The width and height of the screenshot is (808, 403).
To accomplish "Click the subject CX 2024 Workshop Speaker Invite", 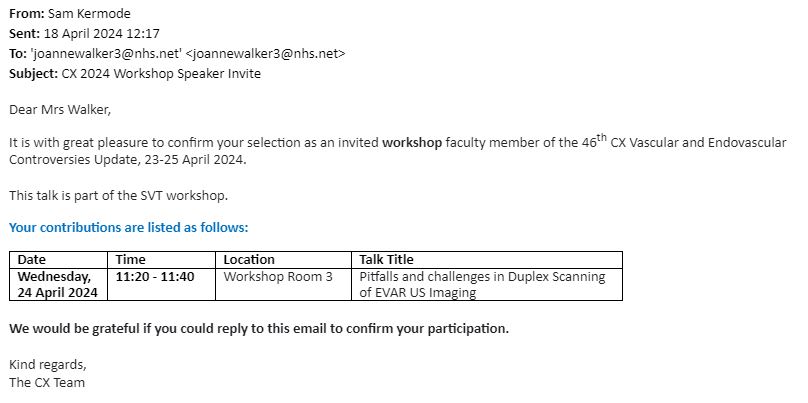I will click(x=161, y=74).
